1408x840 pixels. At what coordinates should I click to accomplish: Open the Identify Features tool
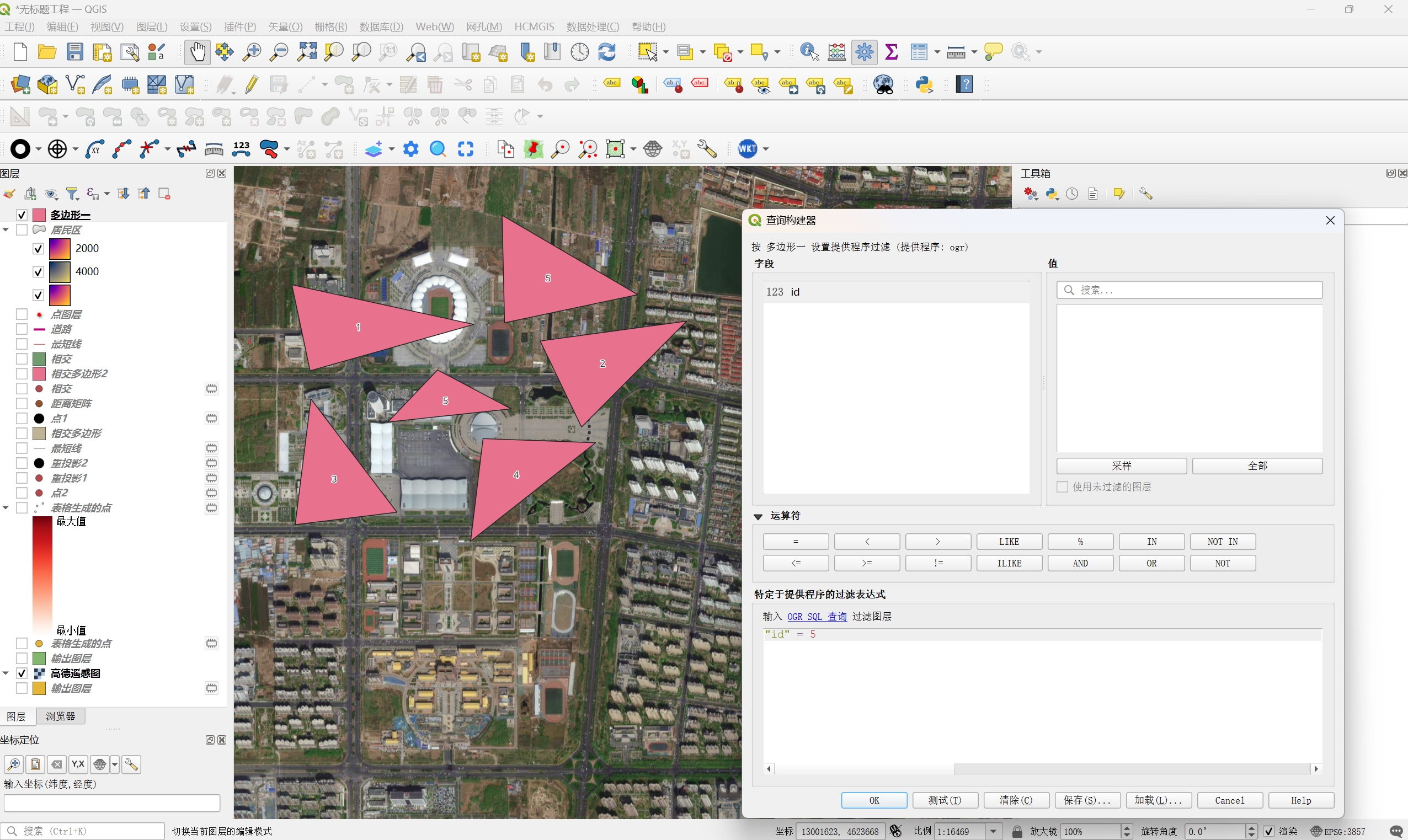pyautogui.click(x=809, y=52)
